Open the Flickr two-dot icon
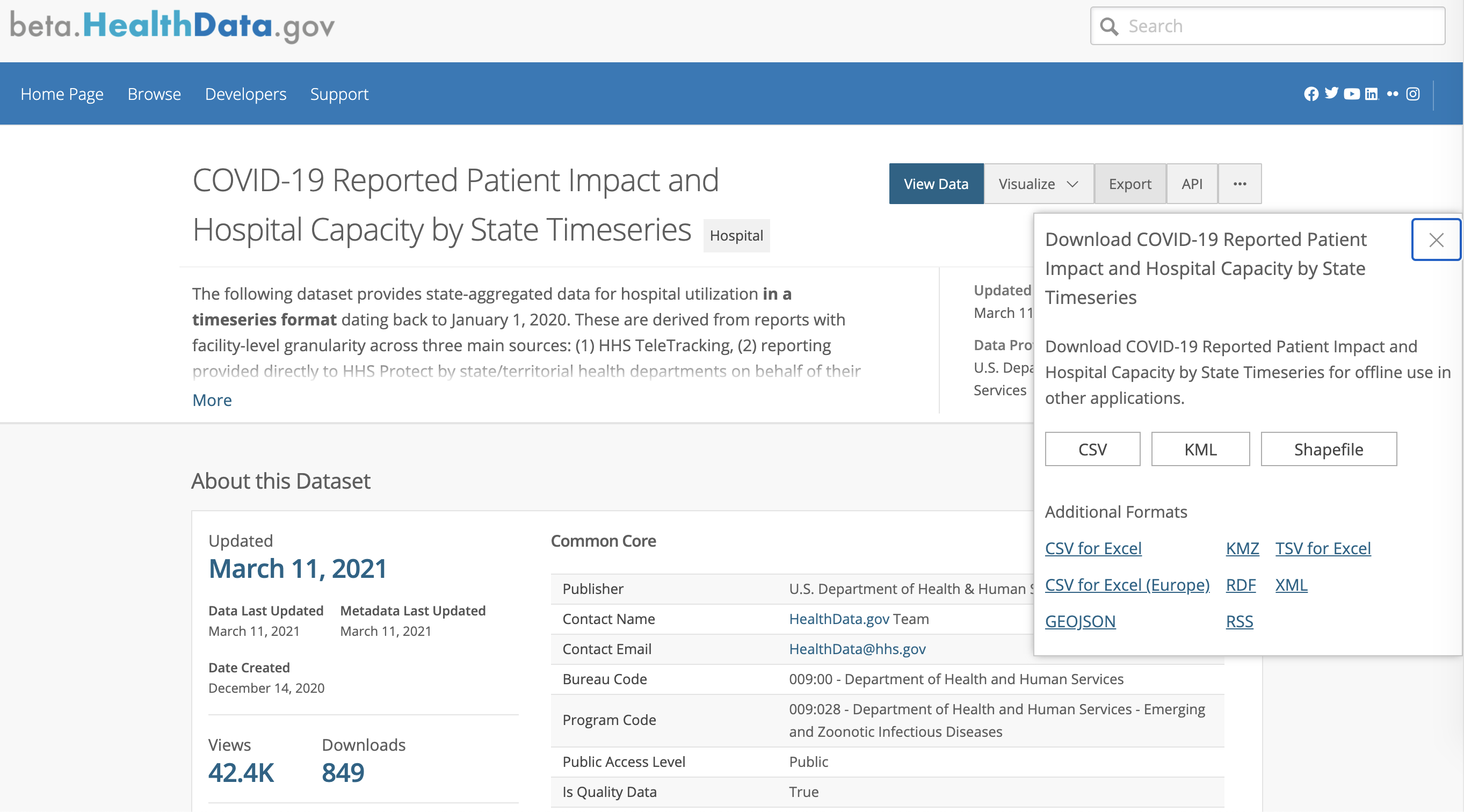 click(x=1393, y=94)
